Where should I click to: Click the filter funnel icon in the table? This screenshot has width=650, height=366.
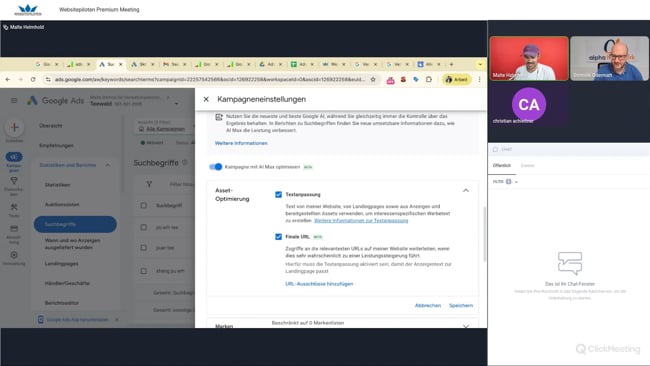[149, 184]
